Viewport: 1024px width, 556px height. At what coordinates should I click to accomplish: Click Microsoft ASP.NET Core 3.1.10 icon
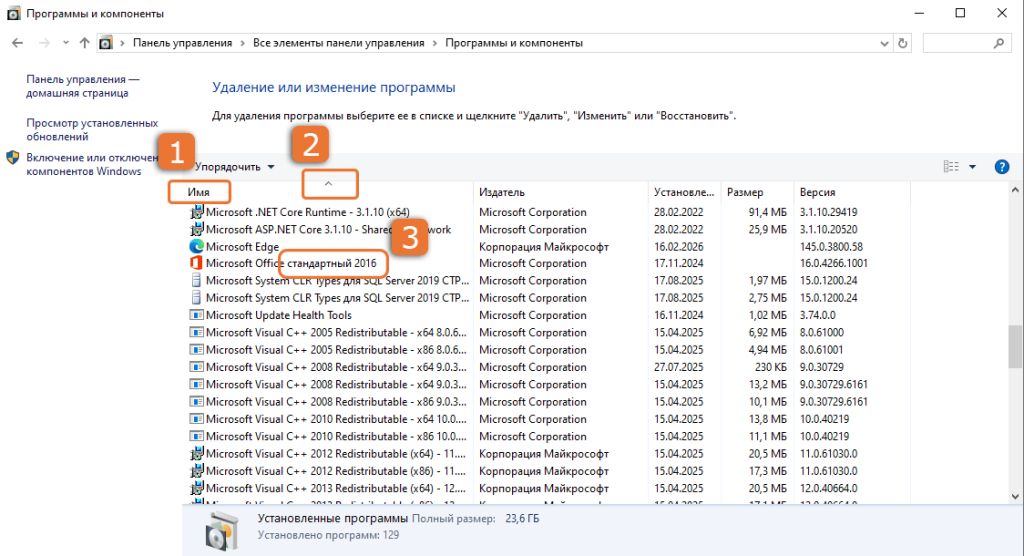coord(196,229)
